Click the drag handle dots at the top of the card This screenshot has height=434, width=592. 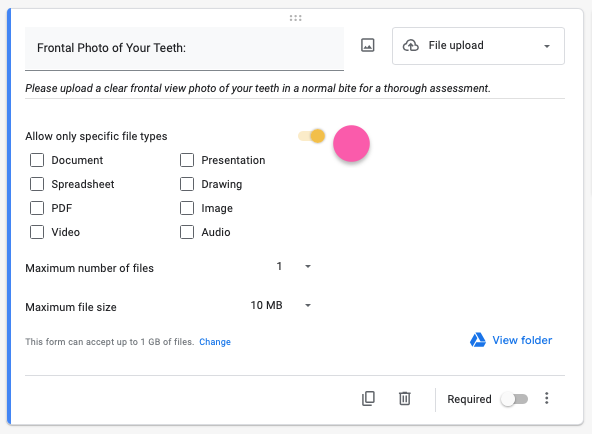point(295,18)
